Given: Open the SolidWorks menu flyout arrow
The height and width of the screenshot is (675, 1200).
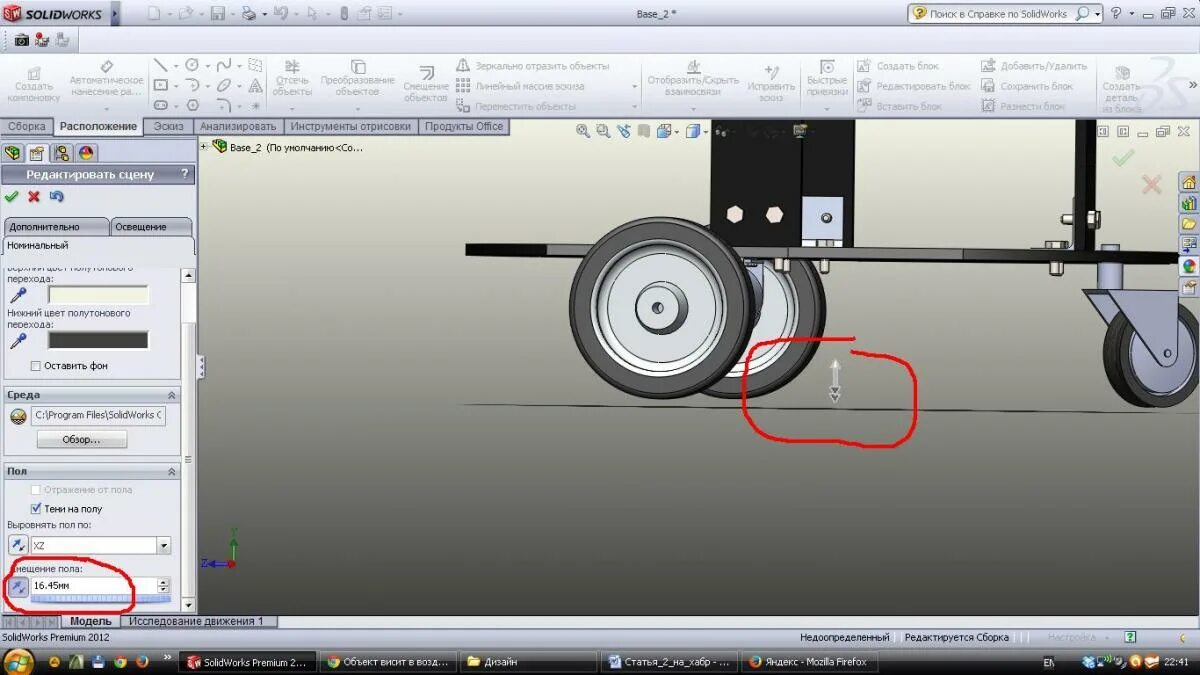Looking at the screenshot, I should pos(113,14).
